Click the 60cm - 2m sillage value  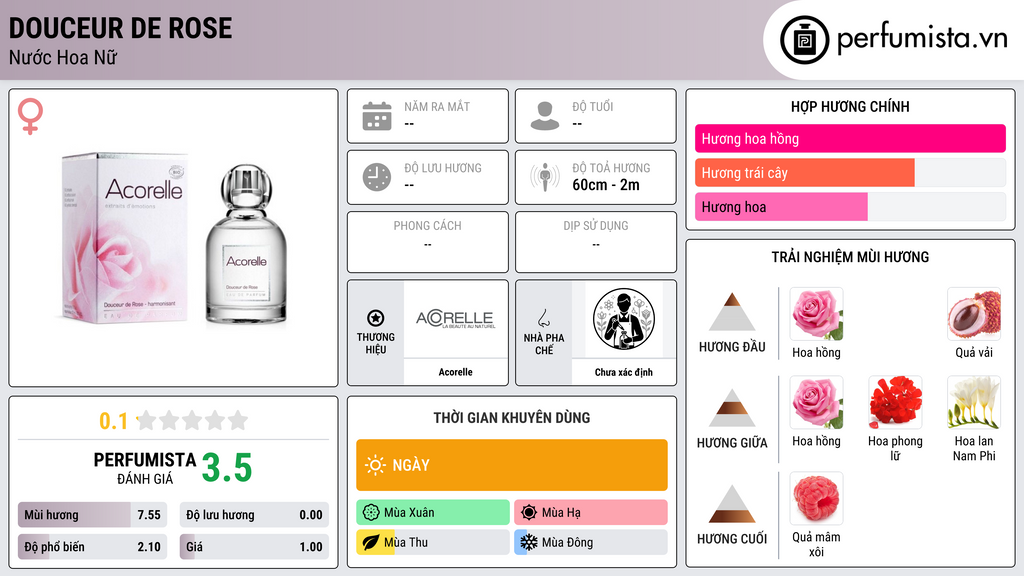(606, 185)
